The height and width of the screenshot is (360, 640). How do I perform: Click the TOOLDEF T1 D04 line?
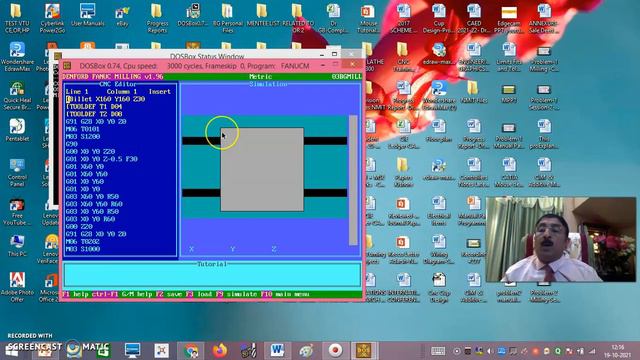(94, 107)
